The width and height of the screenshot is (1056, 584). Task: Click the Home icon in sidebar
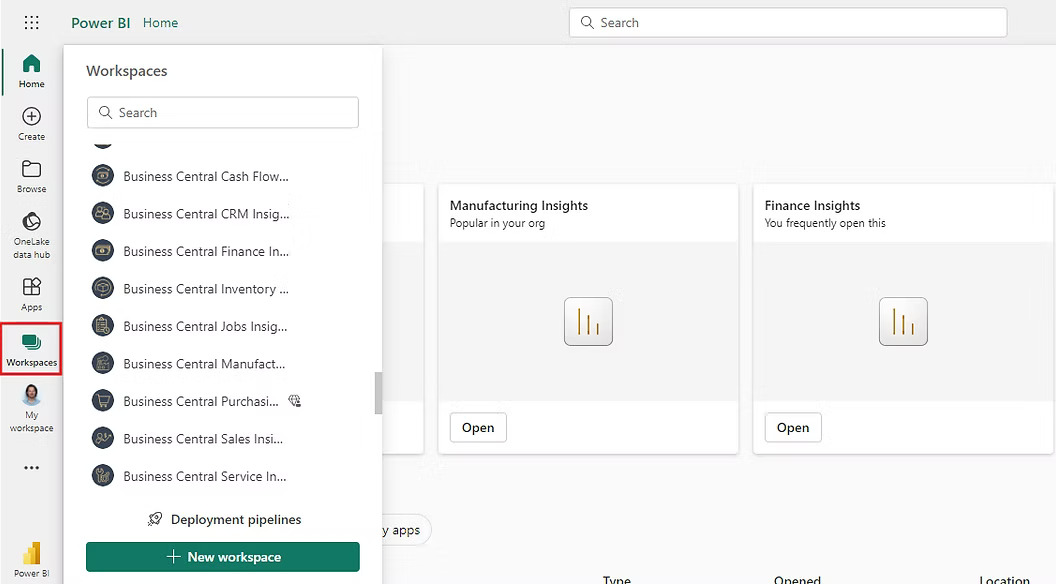tap(31, 70)
